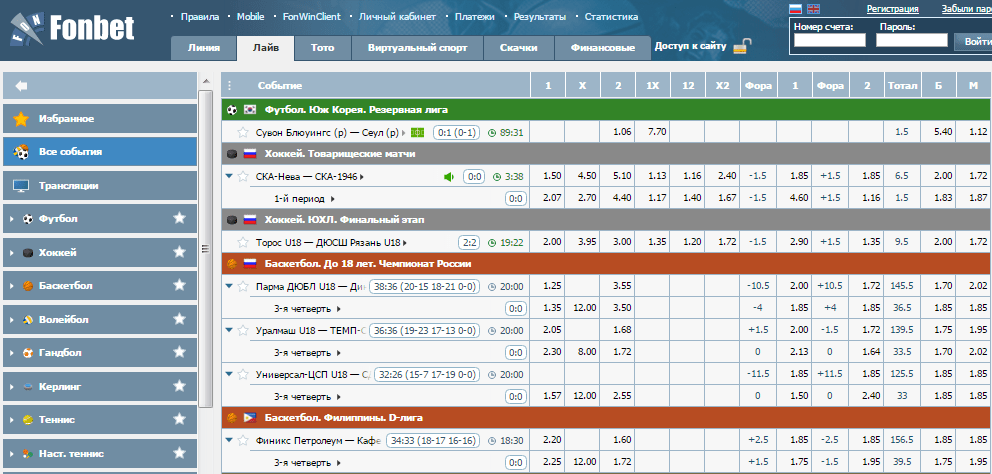Collapse the Универсал-ЦСП U18 match sub-rows
This screenshot has height=474, width=992.
pyautogui.click(x=229, y=374)
